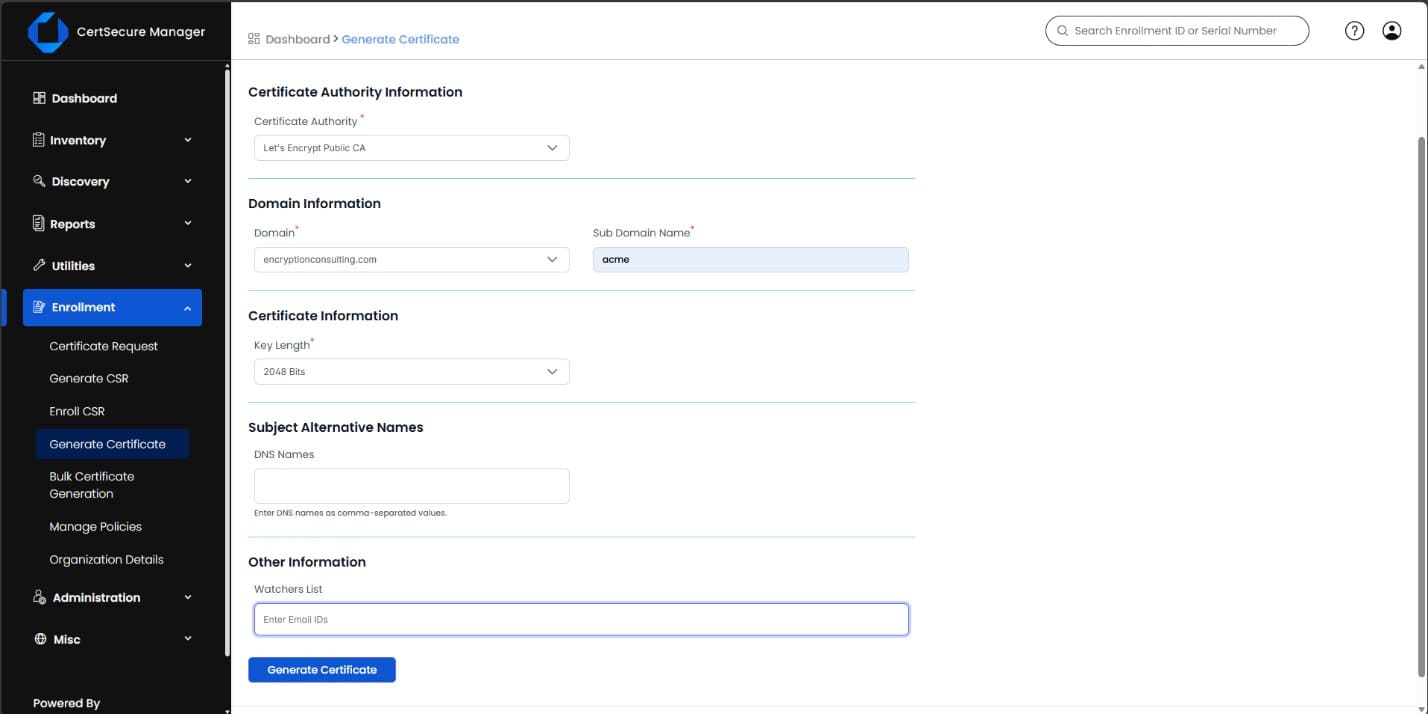Click the Misc globe icon
This screenshot has height=714, width=1428.
pos(40,639)
